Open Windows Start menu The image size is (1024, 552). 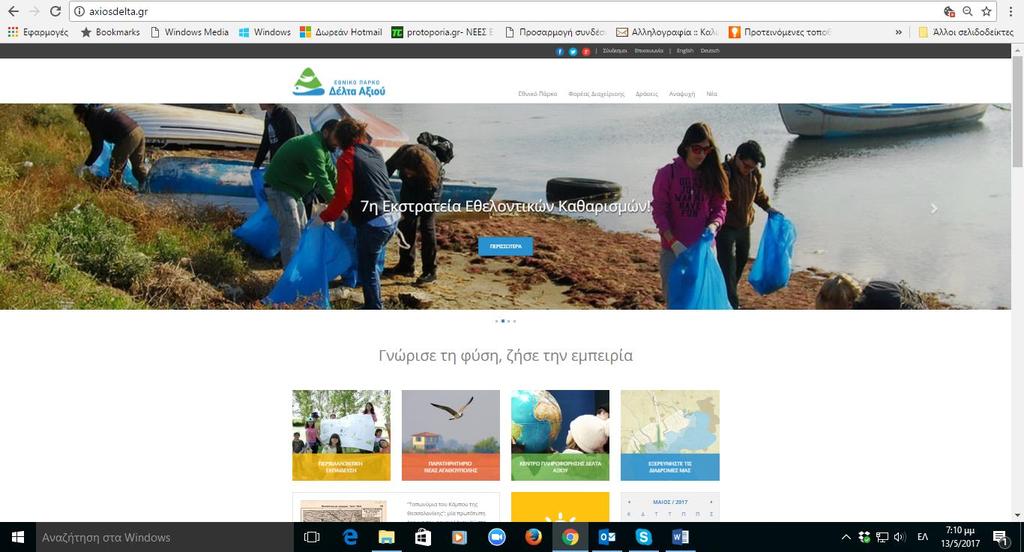pos(18,537)
